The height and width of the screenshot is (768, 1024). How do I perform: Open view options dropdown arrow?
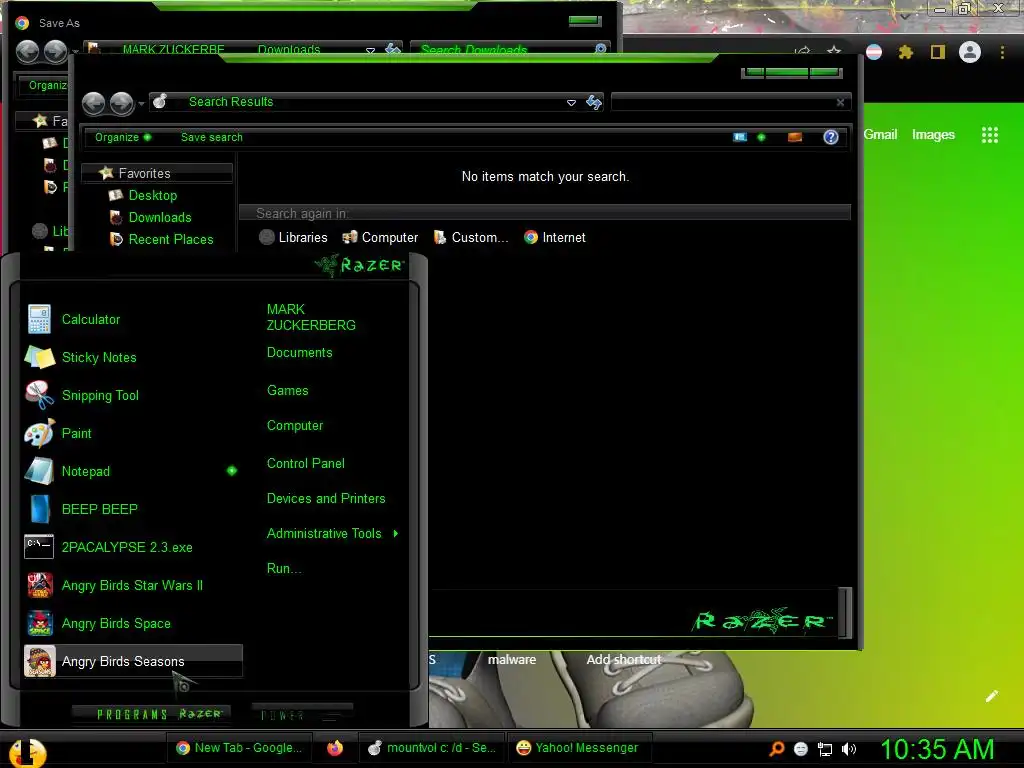point(761,137)
